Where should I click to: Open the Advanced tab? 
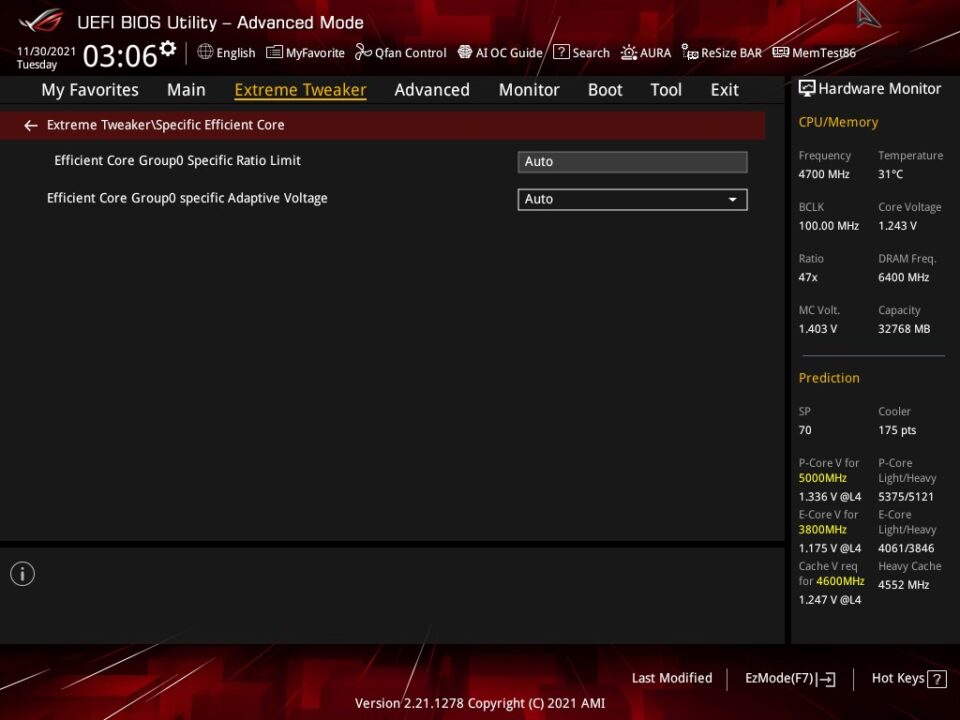click(432, 90)
